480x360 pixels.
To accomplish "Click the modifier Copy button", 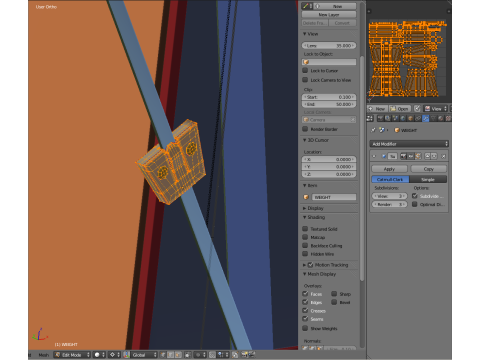I will 429,169.
